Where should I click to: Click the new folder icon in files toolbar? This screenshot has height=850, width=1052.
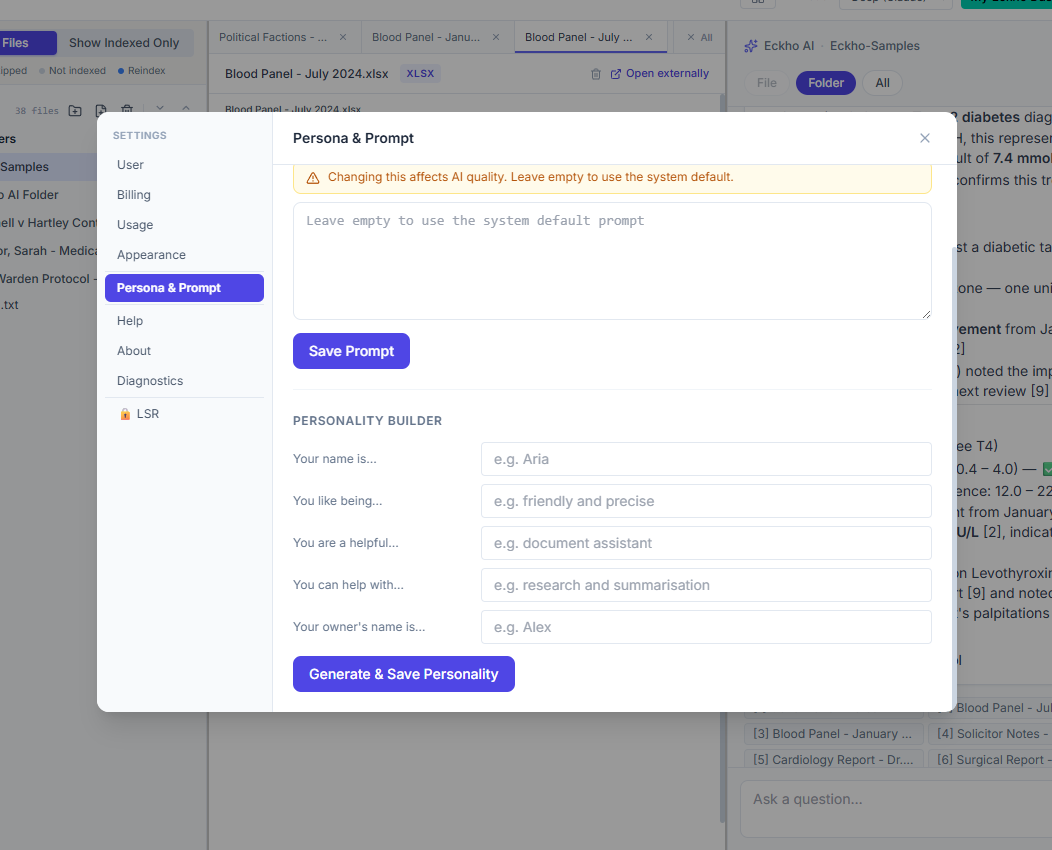coord(75,111)
